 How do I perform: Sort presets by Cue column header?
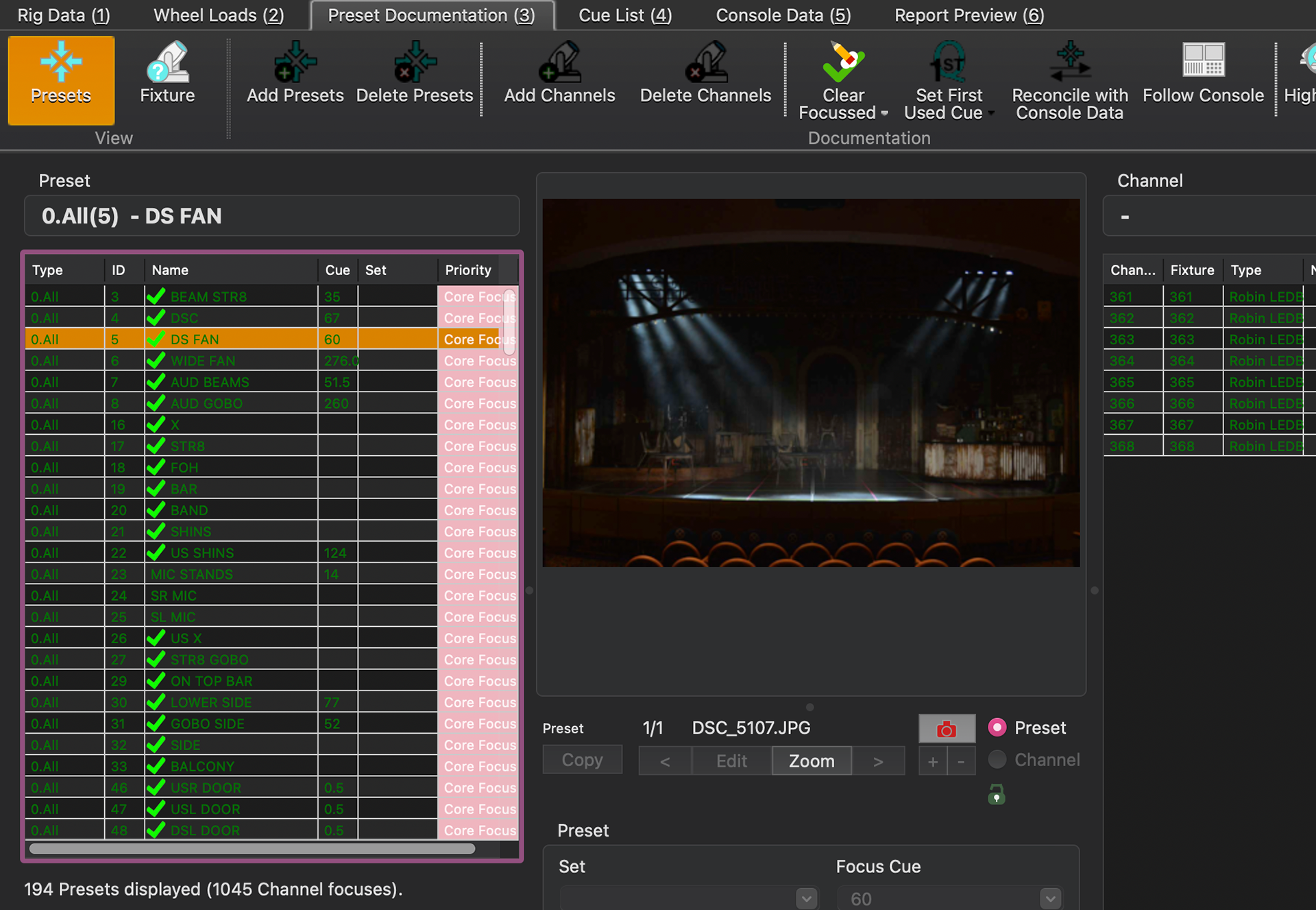coord(338,270)
